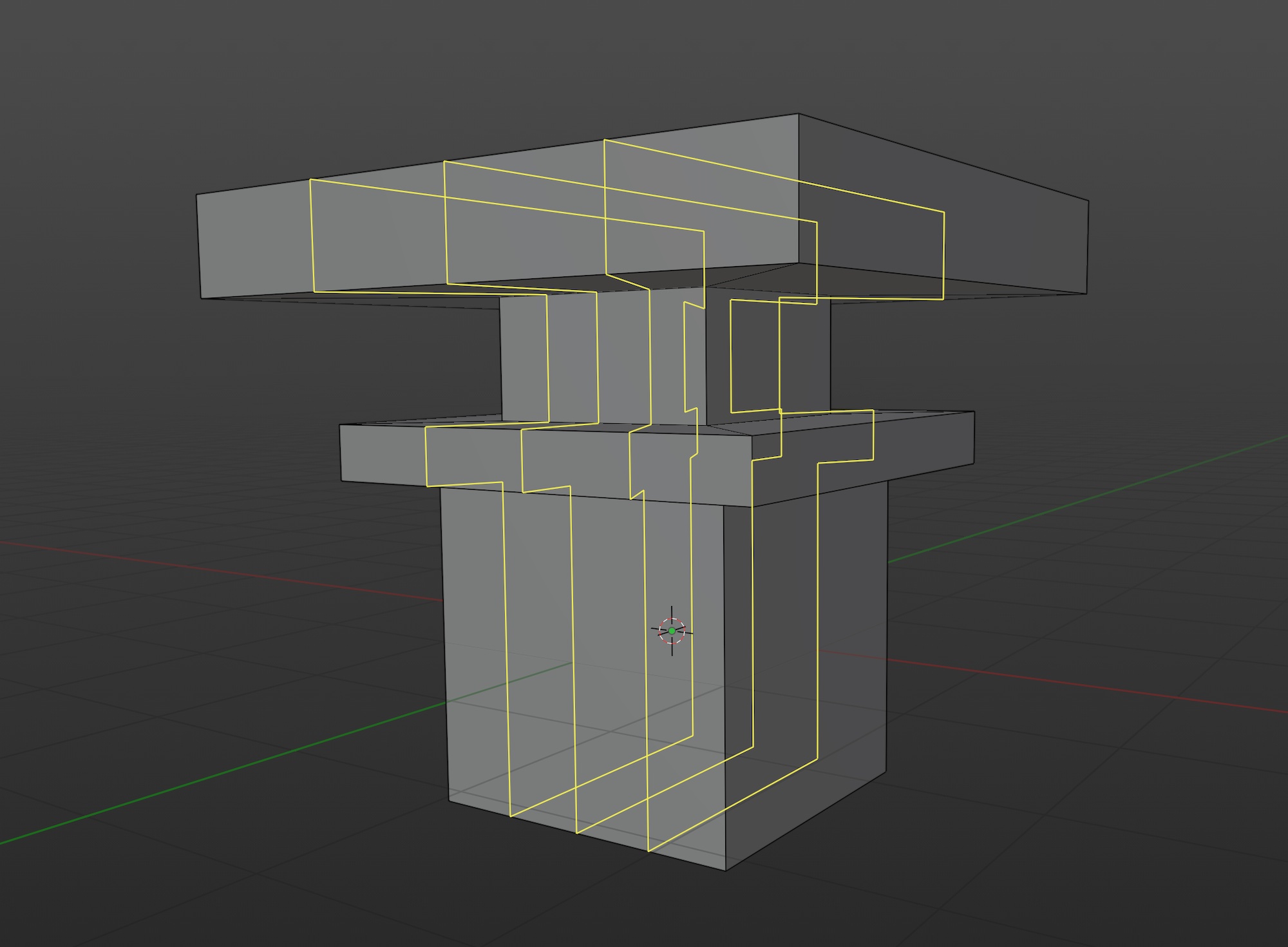
Task: Click the red X axis line left of model
Action: tap(225, 570)
